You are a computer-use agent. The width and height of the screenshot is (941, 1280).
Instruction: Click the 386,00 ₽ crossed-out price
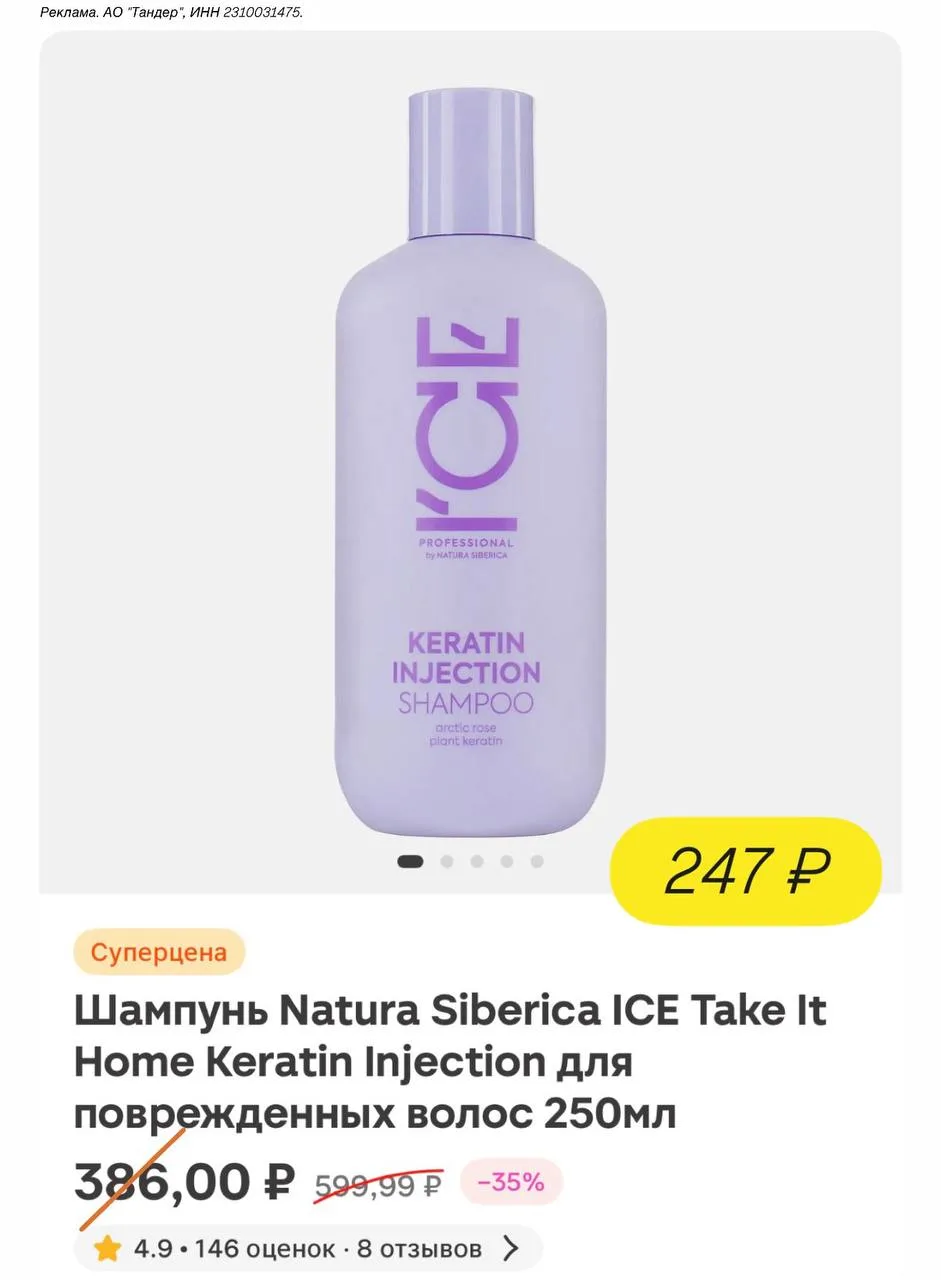click(x=184, y=1182)
